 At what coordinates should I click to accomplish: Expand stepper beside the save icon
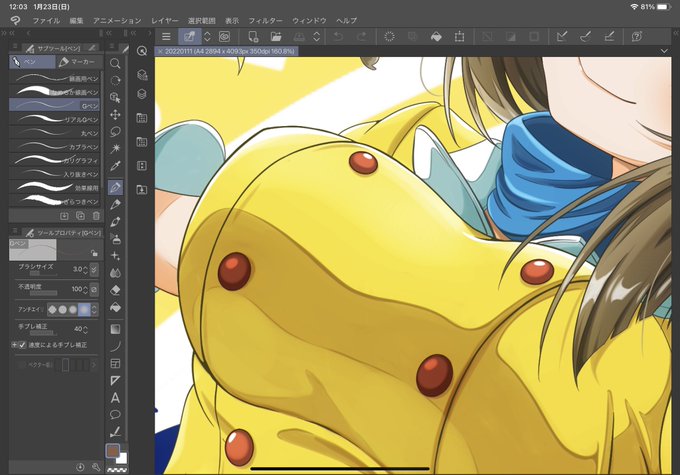(317, 36)
